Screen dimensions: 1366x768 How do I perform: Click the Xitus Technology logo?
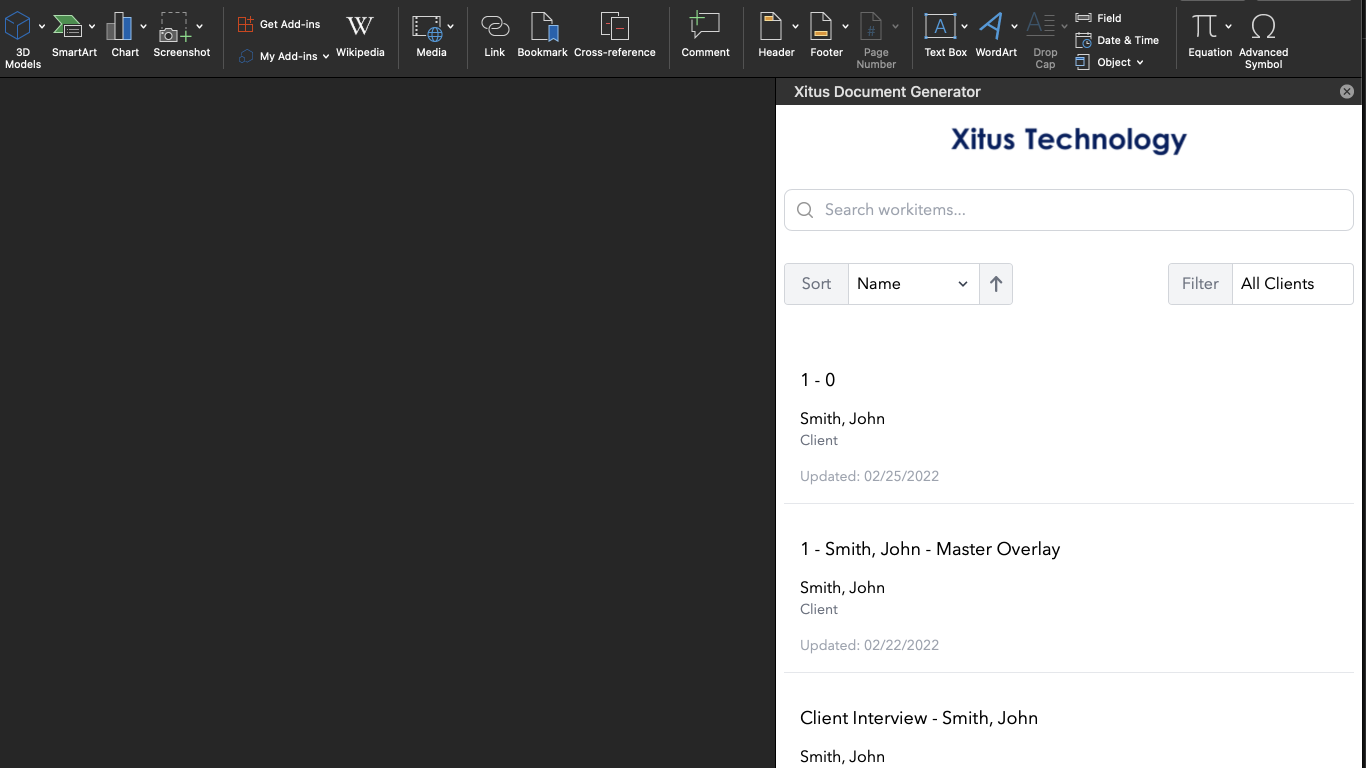click(1069, 140)
